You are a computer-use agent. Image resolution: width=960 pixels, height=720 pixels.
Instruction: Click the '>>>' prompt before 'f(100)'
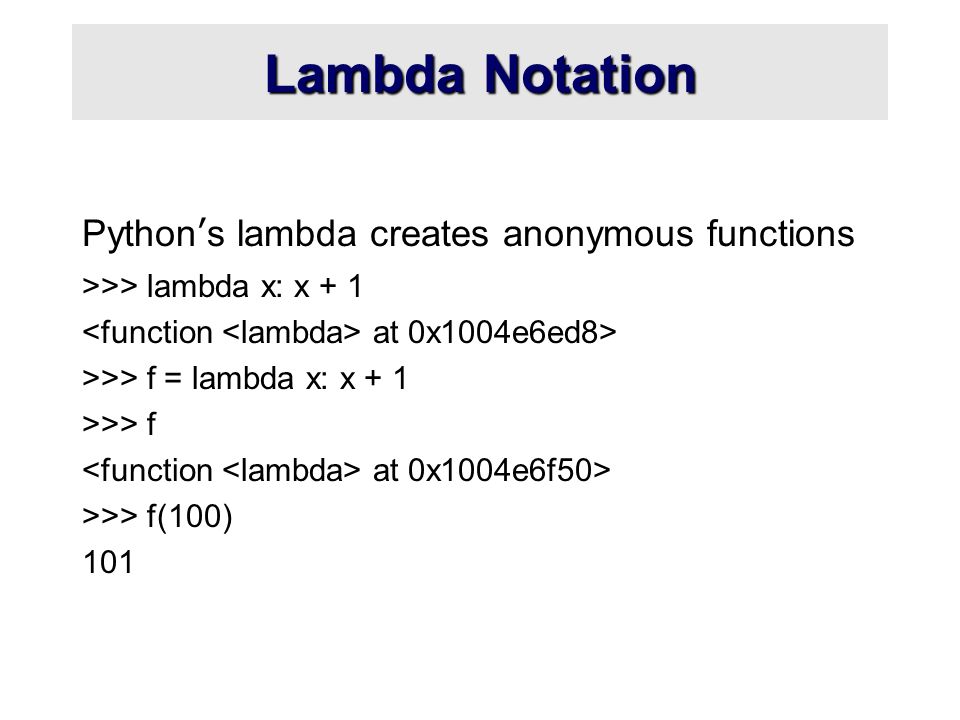(110, 516)
